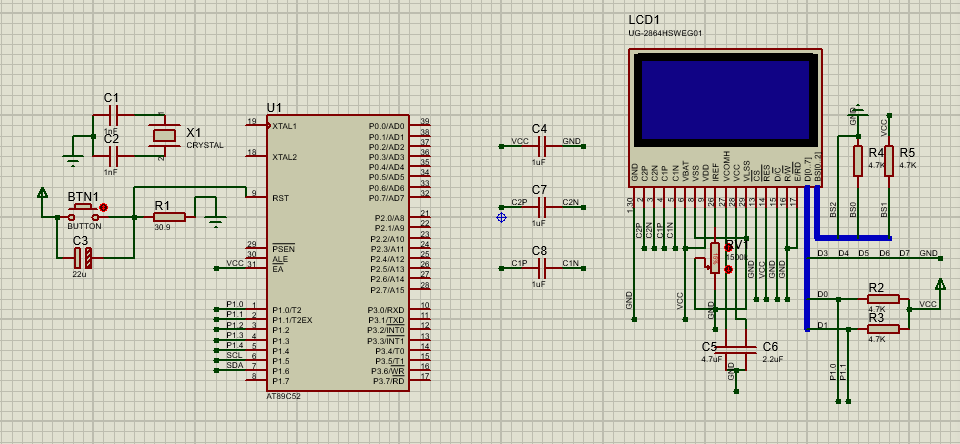Select potentiometer RV1

point(714,258)
